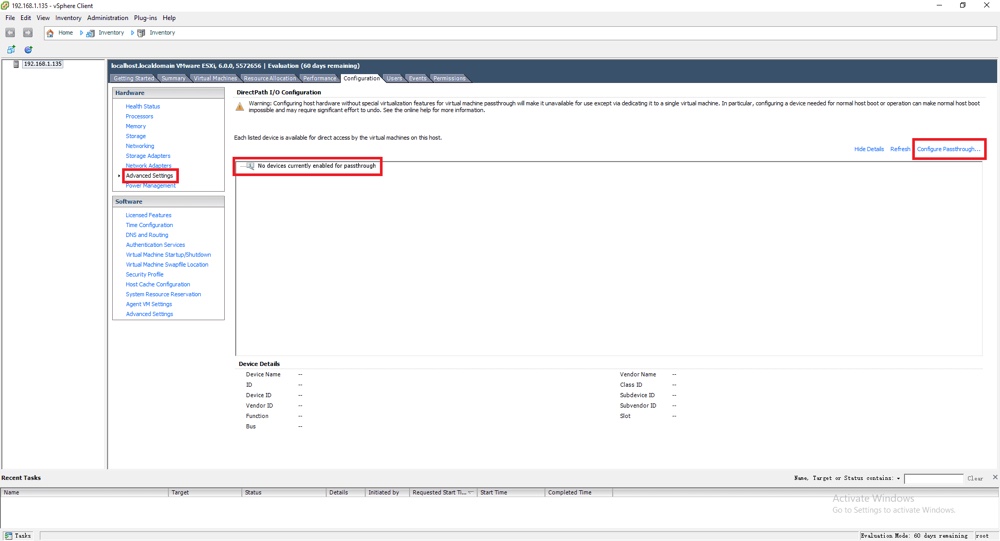This screenshot has height=541, width=1000.
Task: Open Agent VM Settings link
Action: tap(149, 304)
